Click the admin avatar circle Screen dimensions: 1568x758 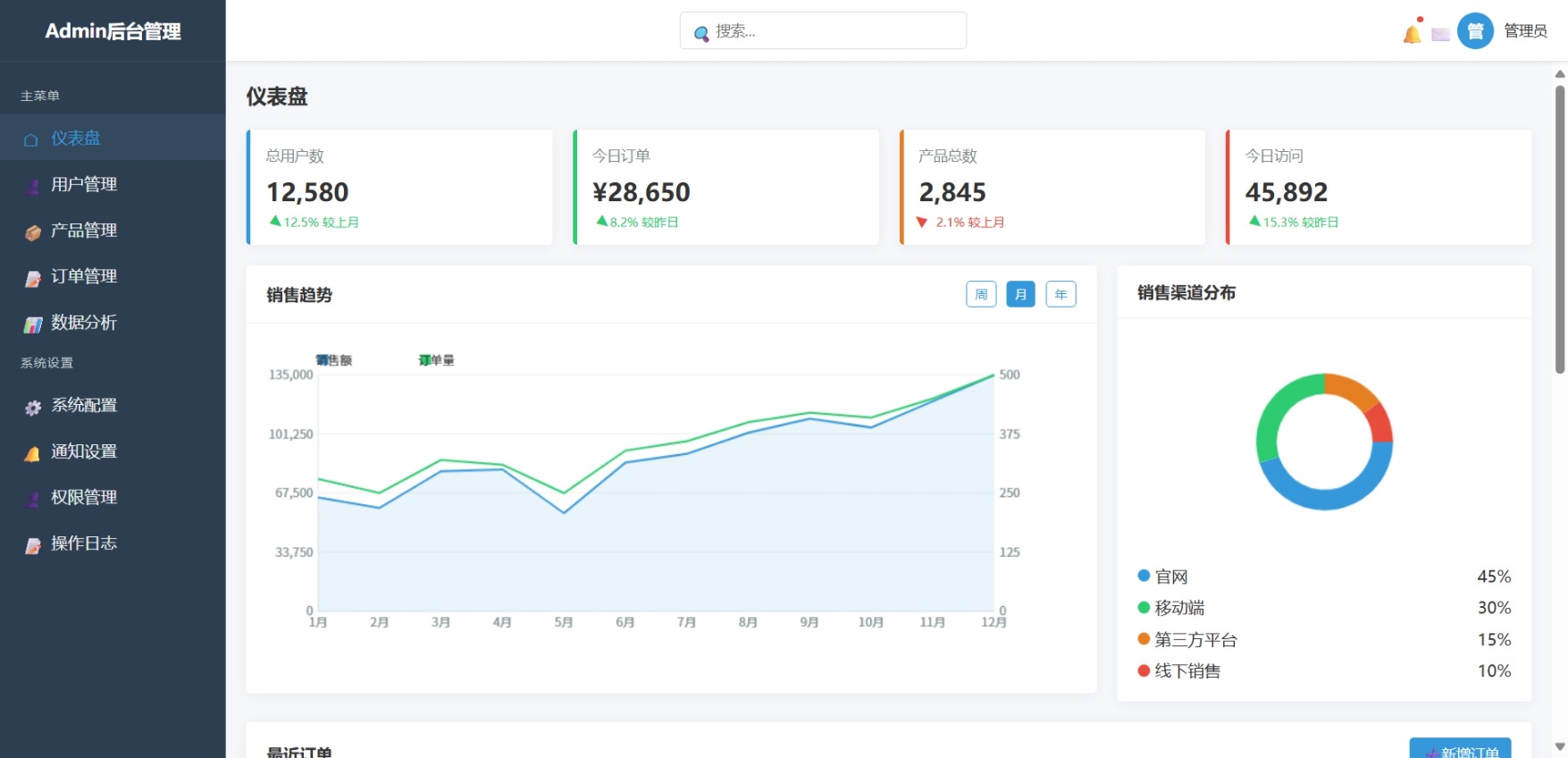click(x=1475, y=31)
